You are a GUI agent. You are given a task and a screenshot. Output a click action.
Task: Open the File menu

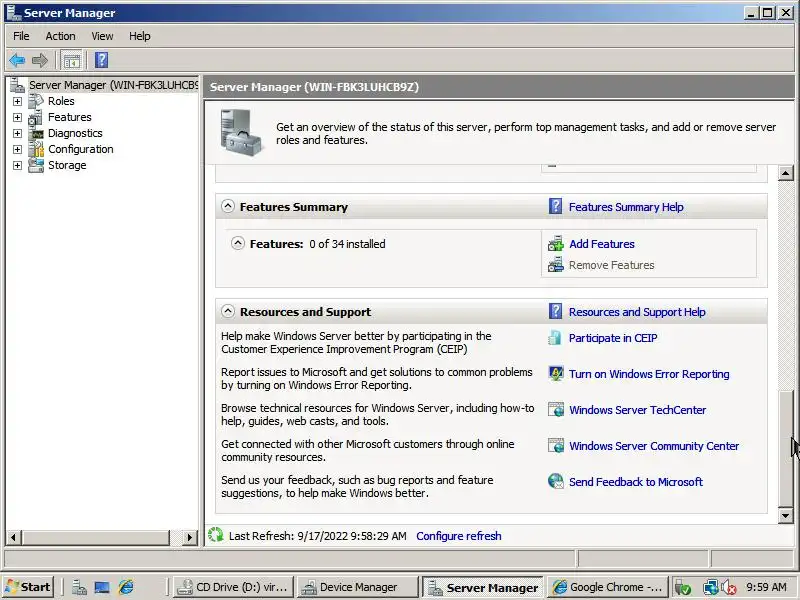point(21,36)
